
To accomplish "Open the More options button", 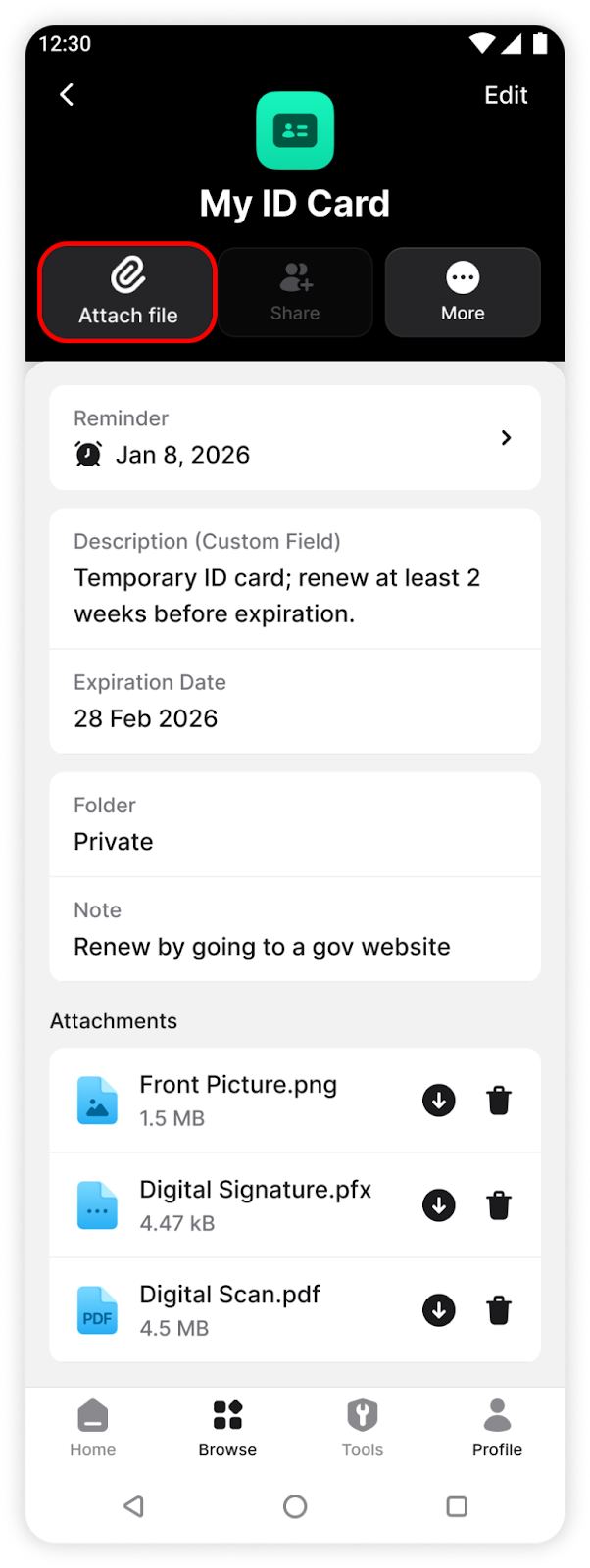I will click(x=463, y=292).
